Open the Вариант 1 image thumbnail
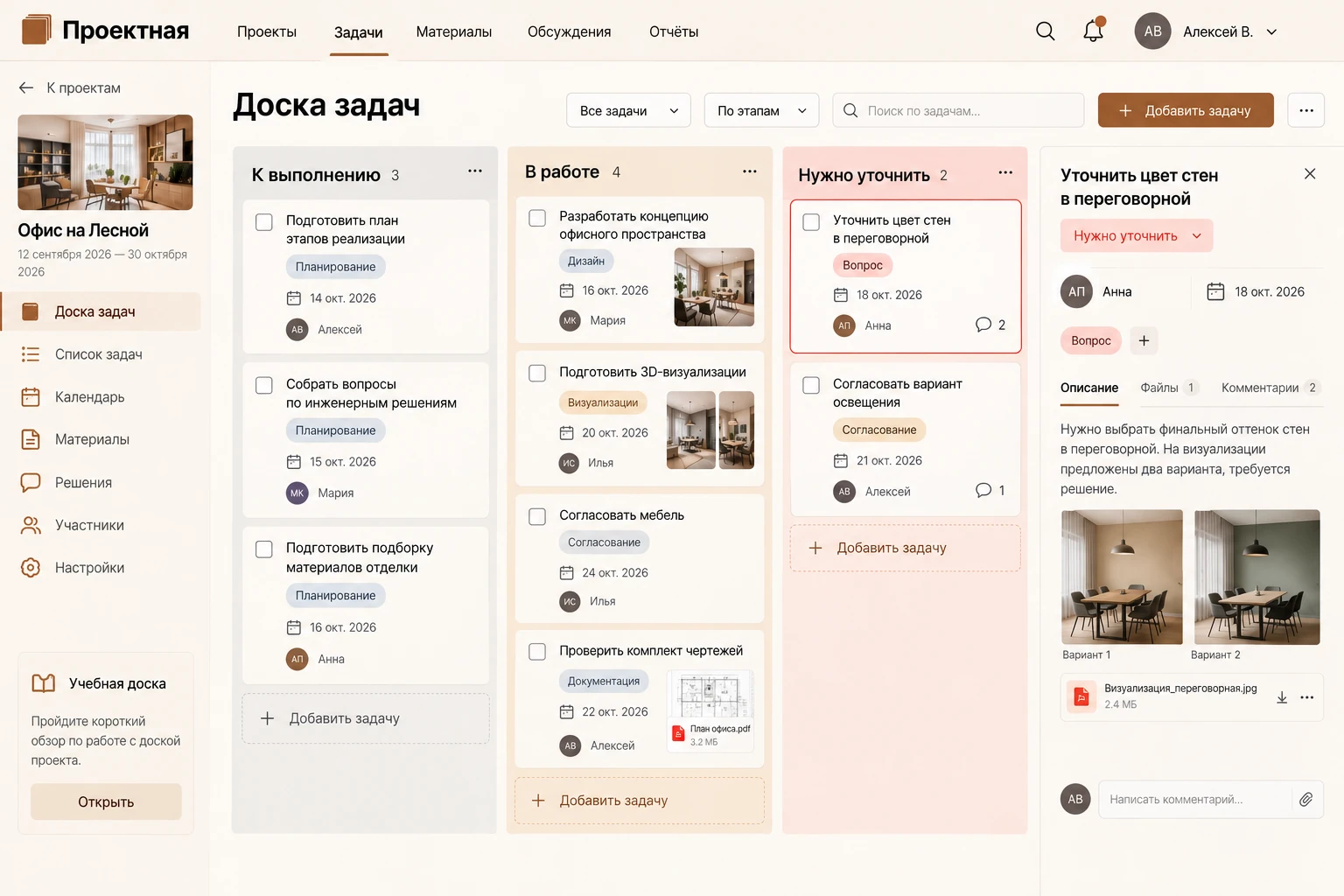 click(1122, 577)
